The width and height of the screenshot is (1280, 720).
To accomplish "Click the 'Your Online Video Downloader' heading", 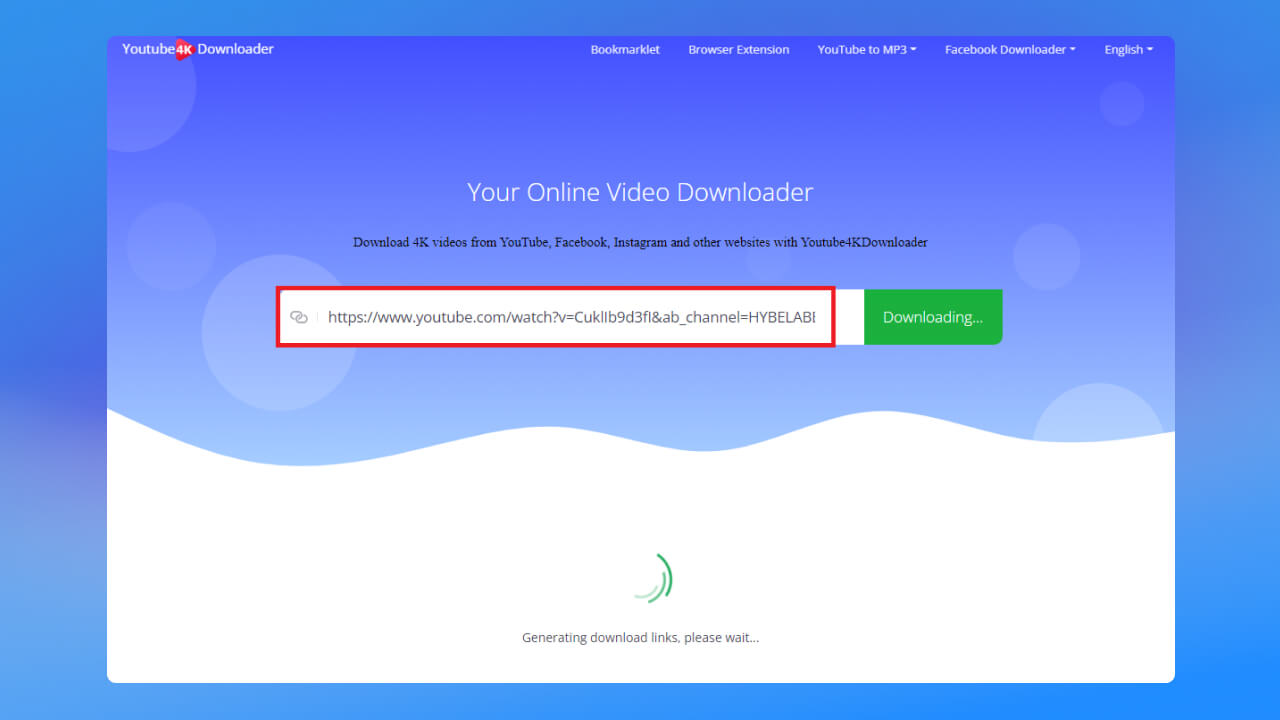I will pyautogui.click(x=640, y=192).
